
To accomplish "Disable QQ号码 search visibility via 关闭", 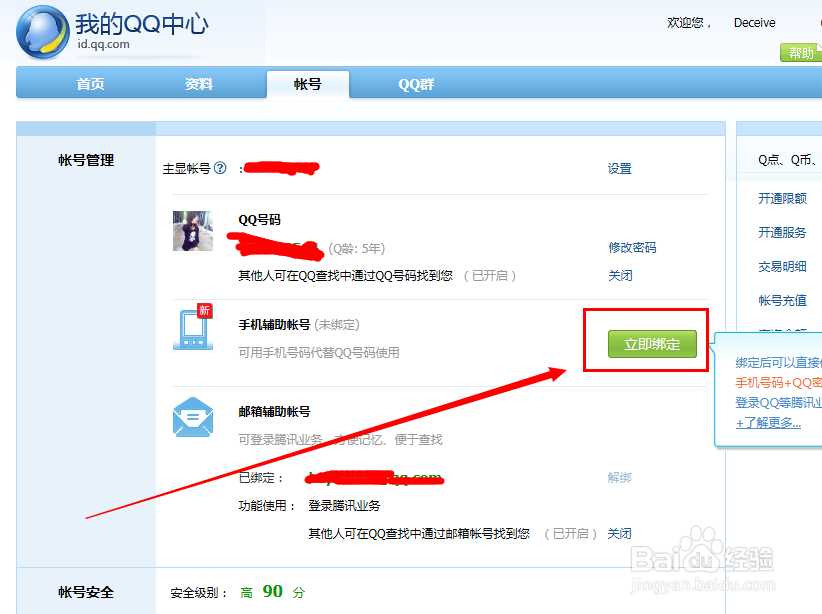I will coord(620,274).
